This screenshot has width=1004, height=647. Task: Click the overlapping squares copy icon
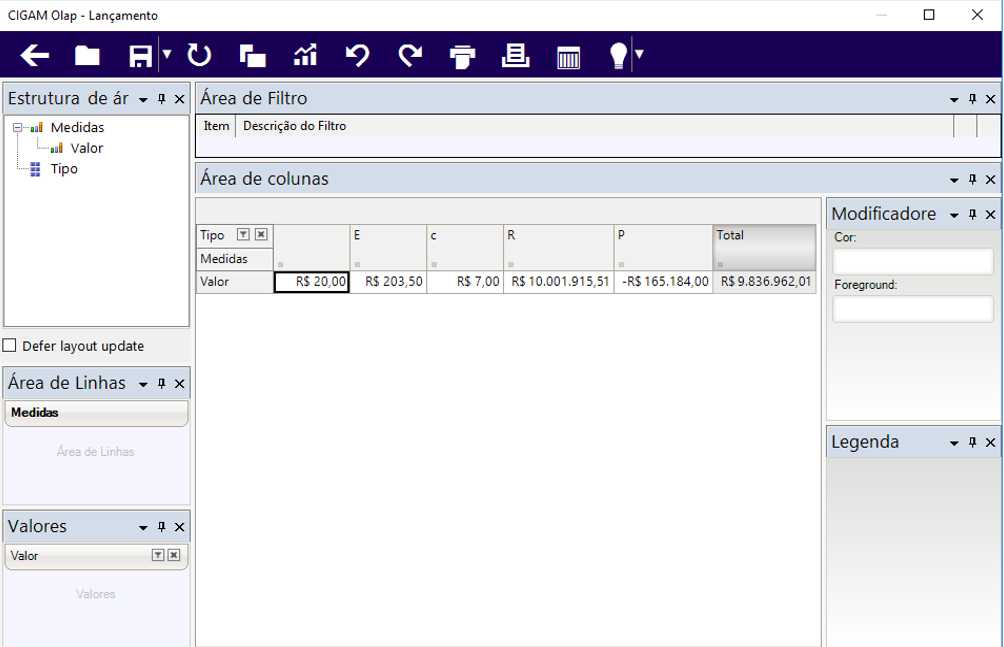tap(252, 56)
